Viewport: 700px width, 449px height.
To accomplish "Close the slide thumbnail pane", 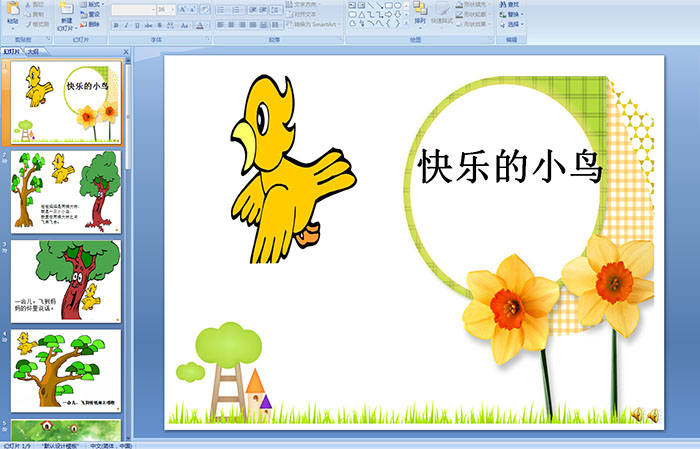I will tap(126, 52).
